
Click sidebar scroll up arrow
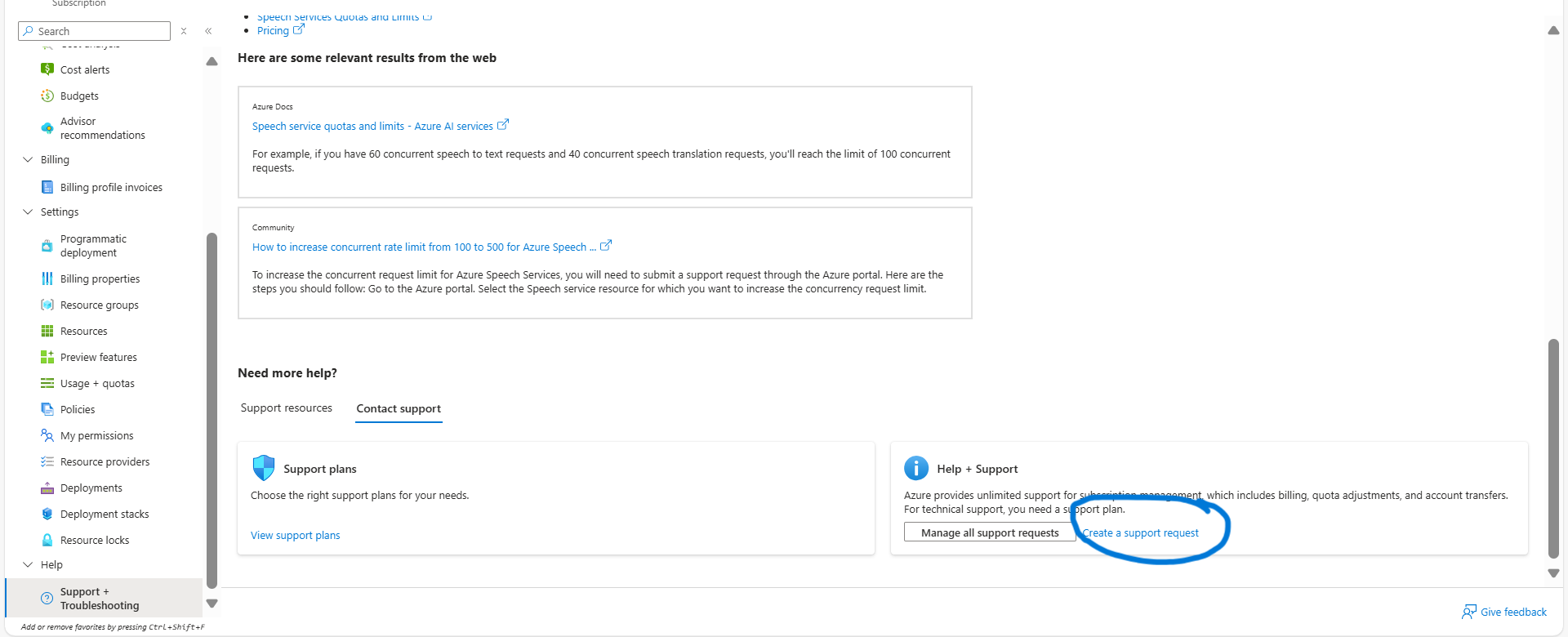(212, 61)
